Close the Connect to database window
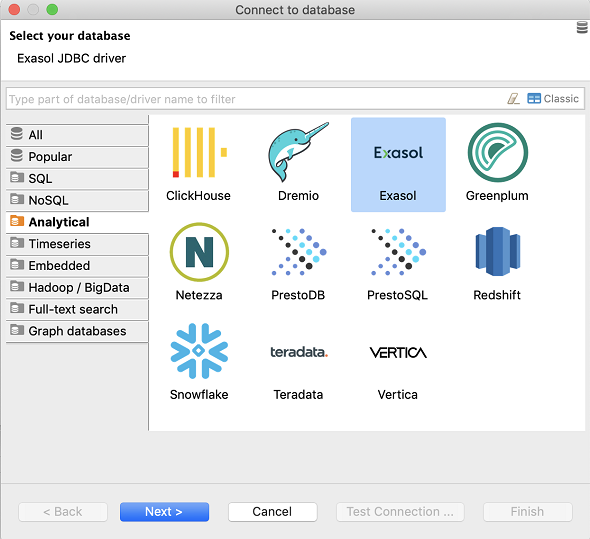Screen dimensions: 590x539 coord(14,9)
